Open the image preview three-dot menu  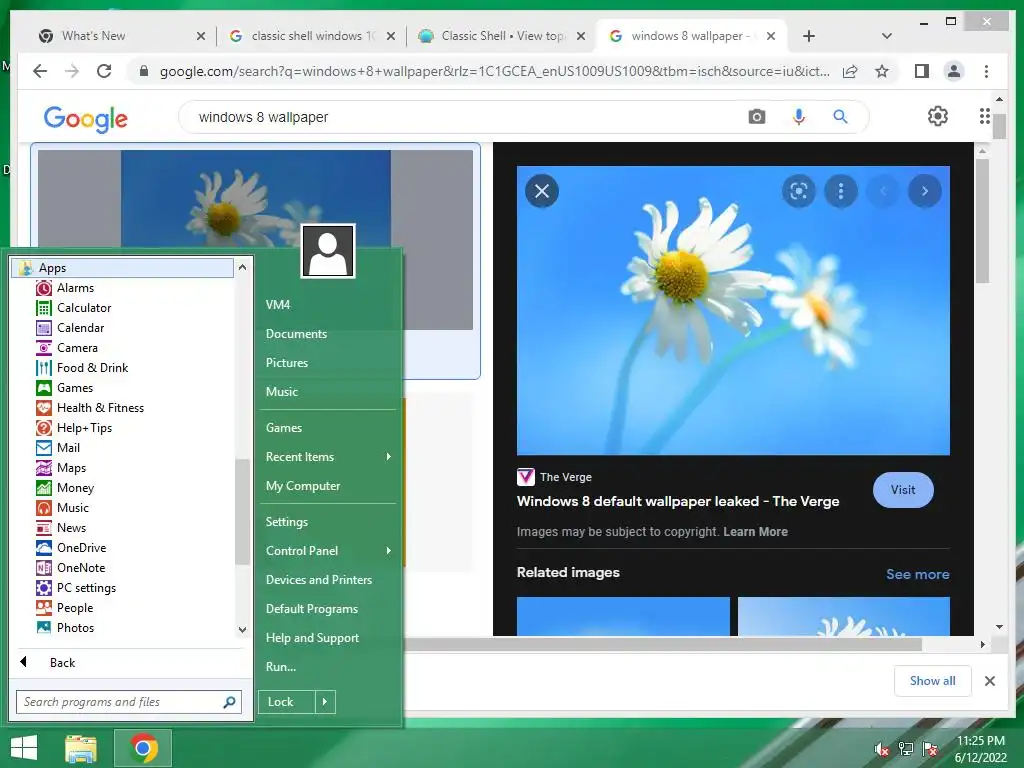[841, 191]
